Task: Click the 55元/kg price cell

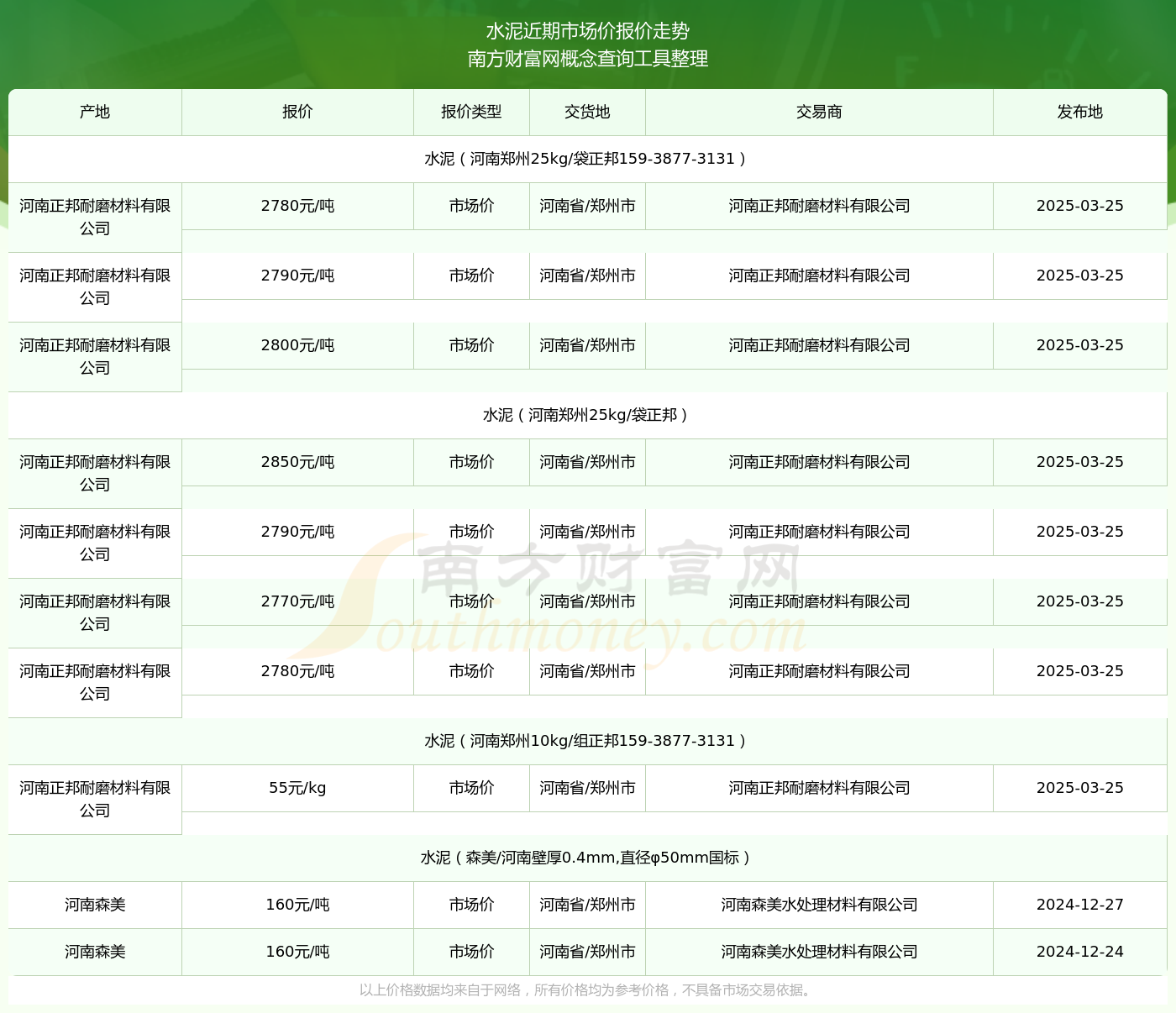Action: 297,788
